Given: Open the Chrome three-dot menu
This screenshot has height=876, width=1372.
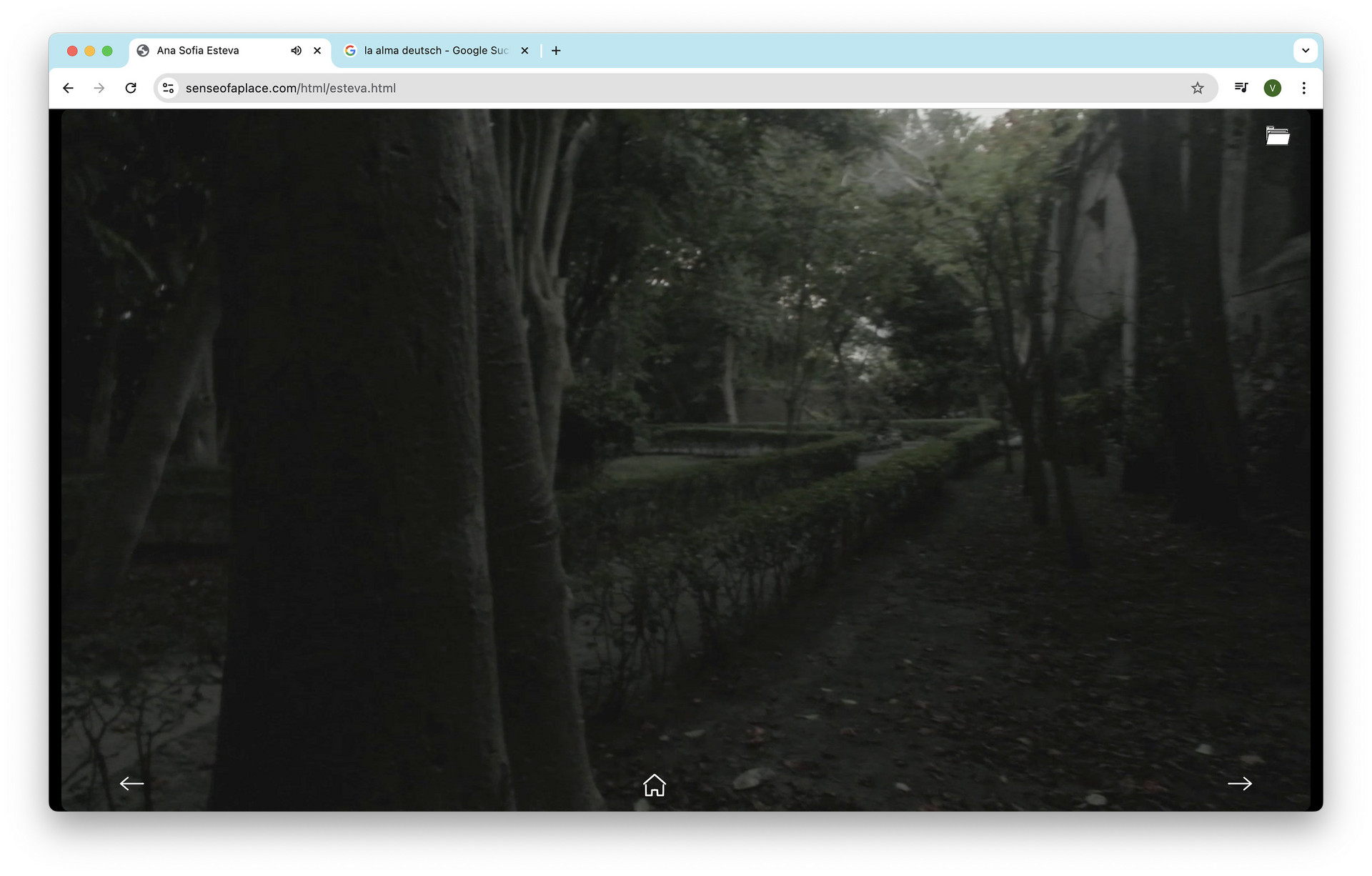Looking at the screenshot, I should coord(1303,88).
